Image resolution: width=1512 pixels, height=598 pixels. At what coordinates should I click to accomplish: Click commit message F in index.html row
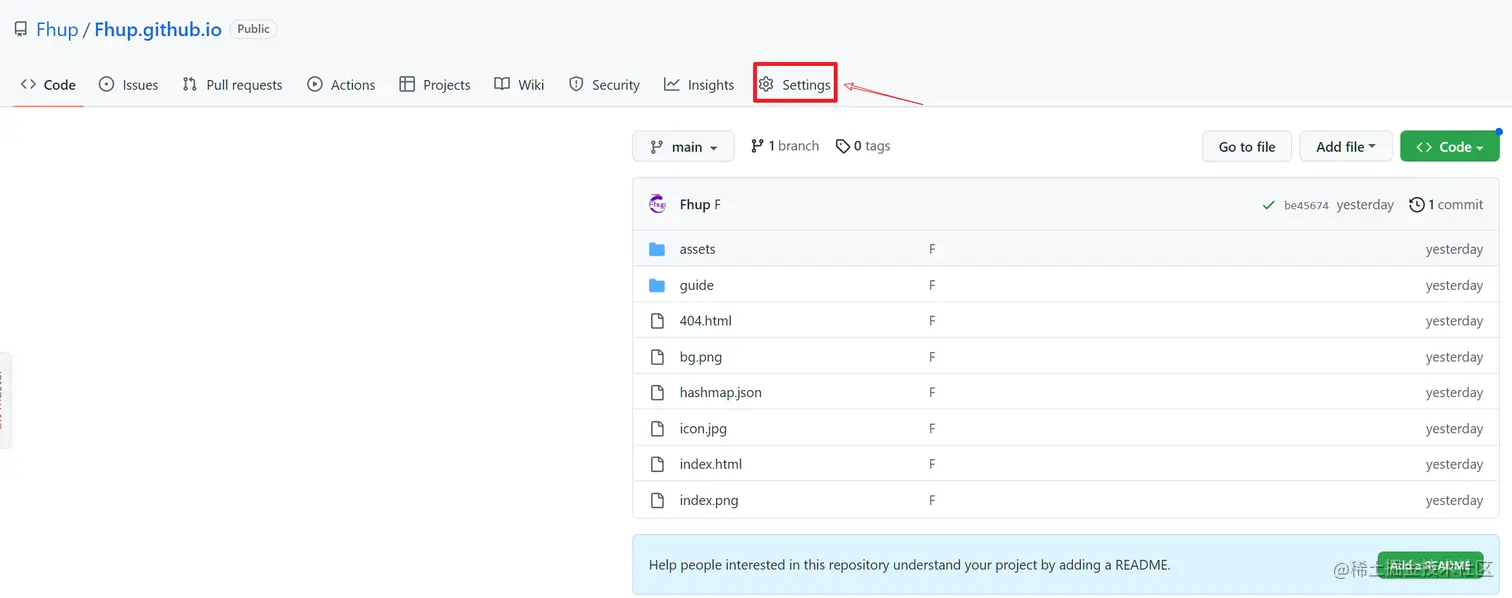click(x=932, y=464)
